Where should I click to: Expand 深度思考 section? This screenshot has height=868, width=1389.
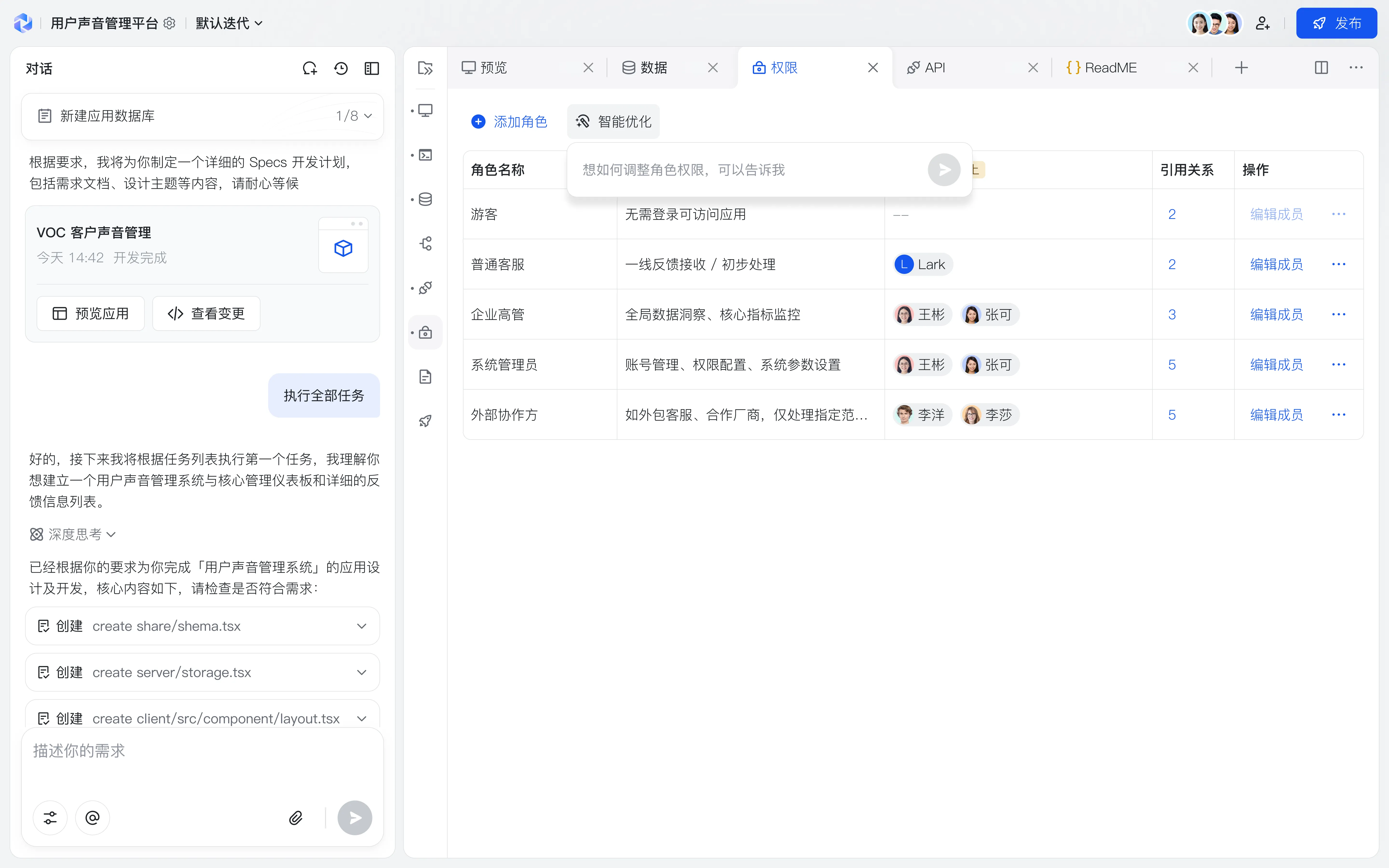[x=73, y=535]
